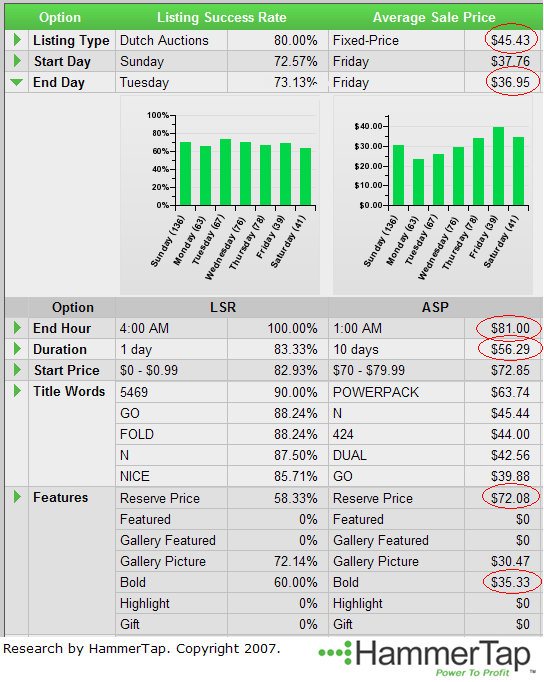Expand the Start Day row arrow
The width and height of the screenshot is (544, 682).
(x=17, y=60)
